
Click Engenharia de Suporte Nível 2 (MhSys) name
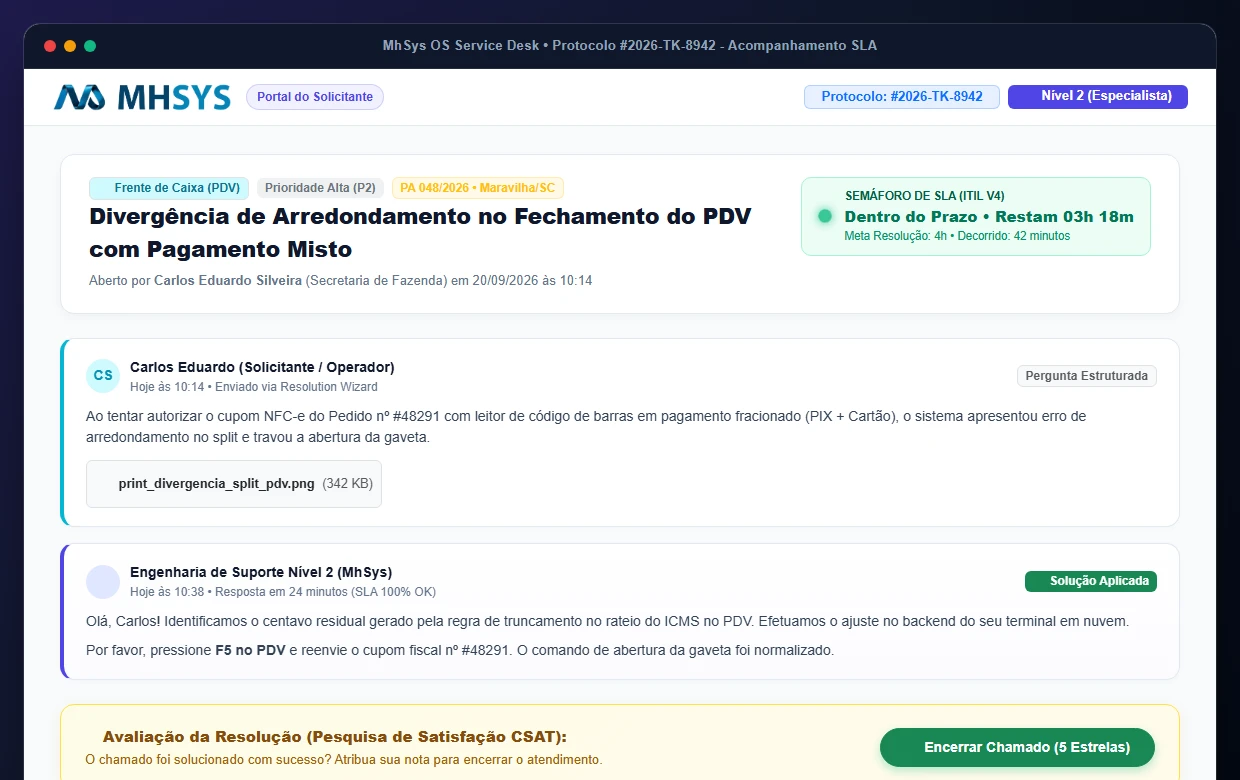[x=261, y=573]
